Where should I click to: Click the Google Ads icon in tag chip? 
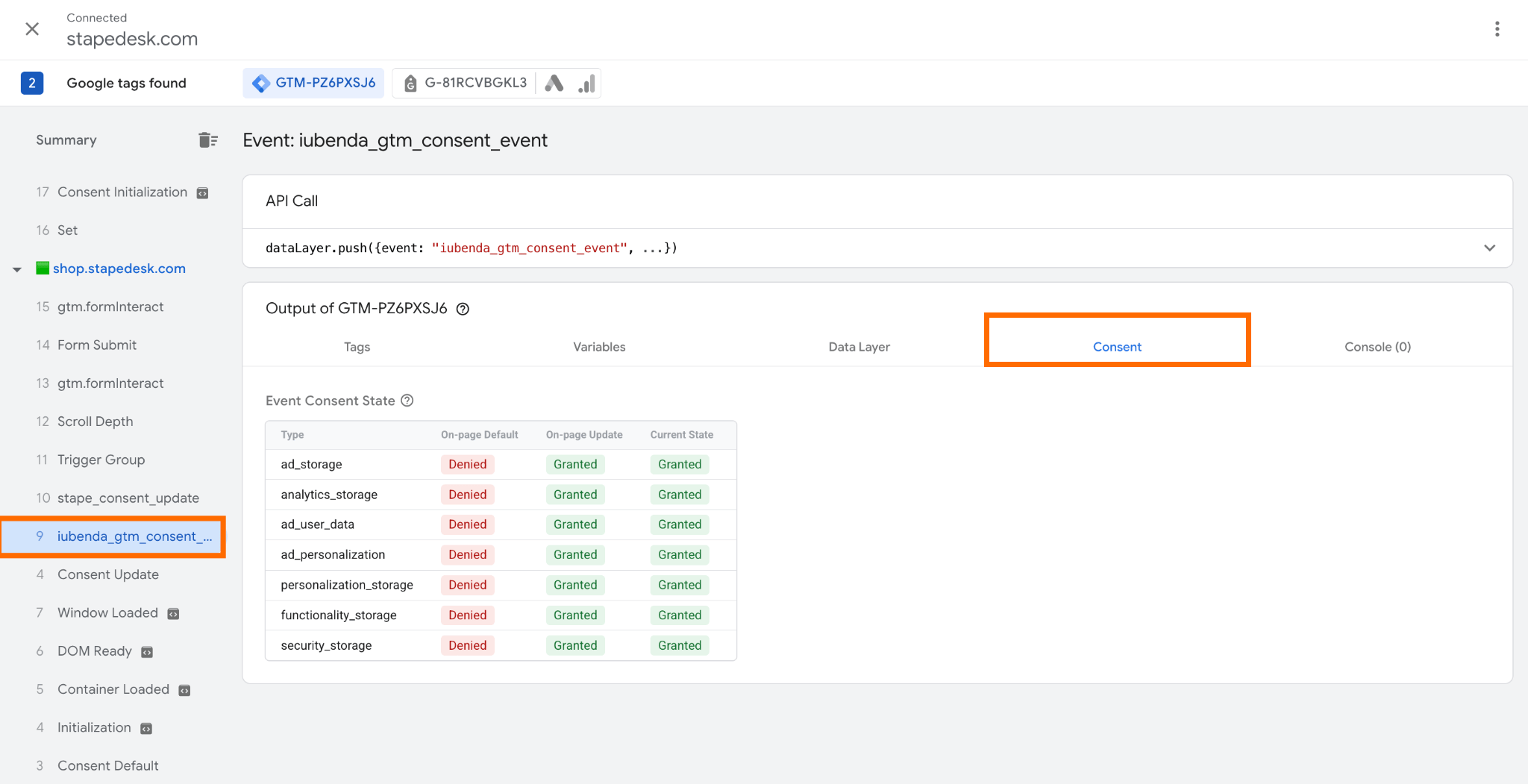point(554,83)
